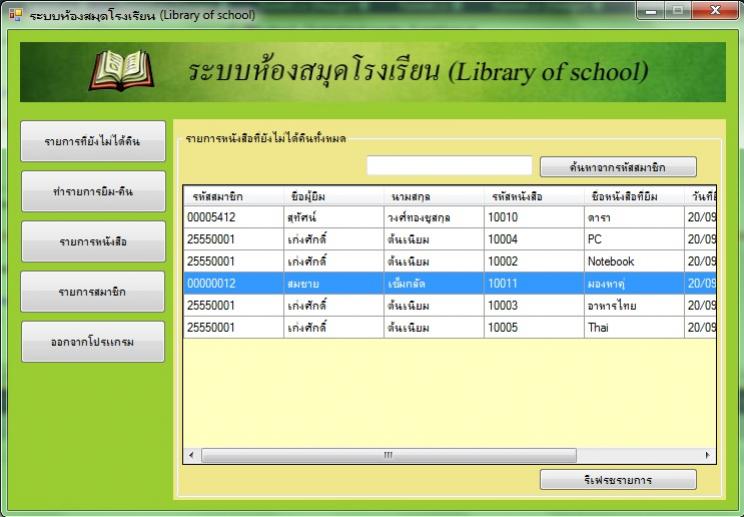Click the app icon in the title bar
Image resolution: width=744 pixels, height=517 pixels.
(x=15, y=15)
